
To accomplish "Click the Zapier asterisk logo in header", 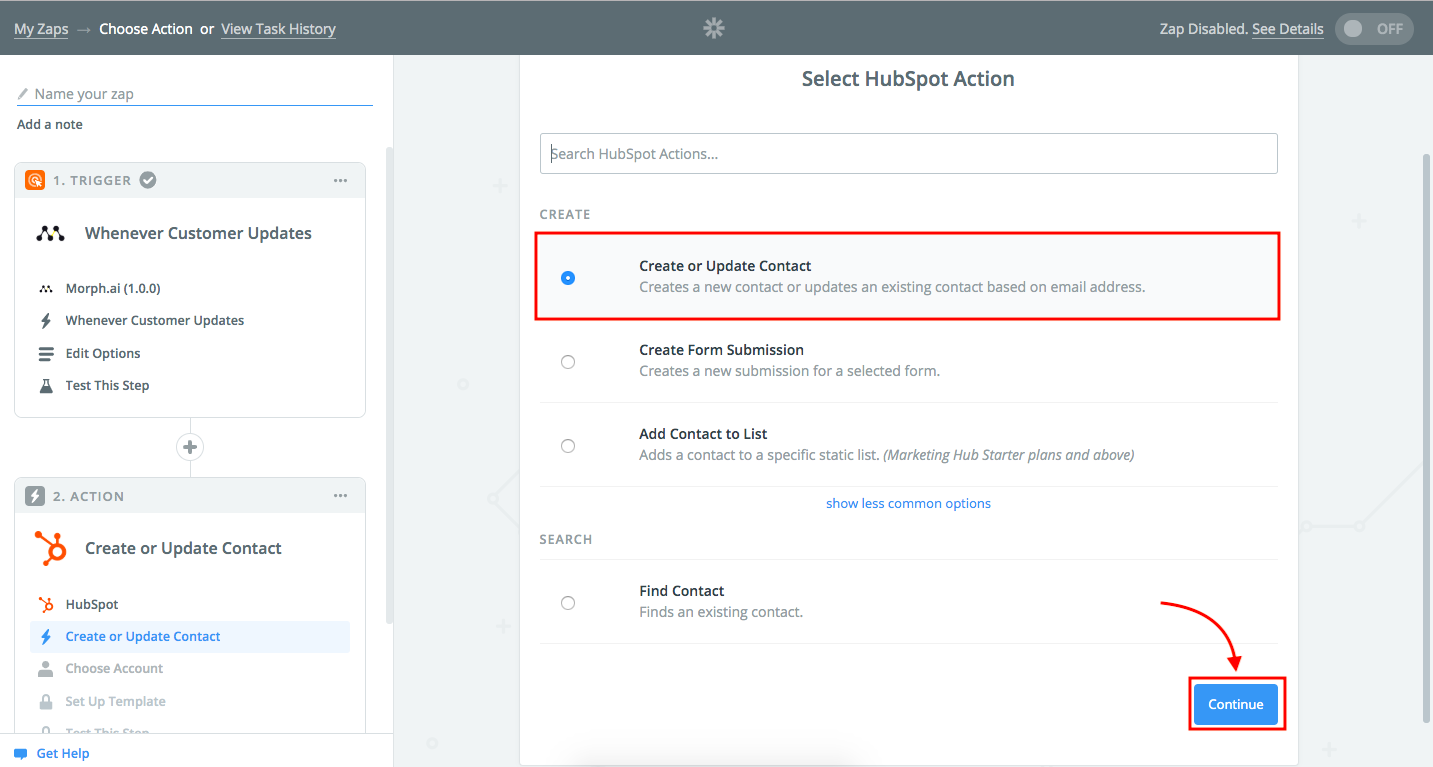I will click(x=714, y=29).
